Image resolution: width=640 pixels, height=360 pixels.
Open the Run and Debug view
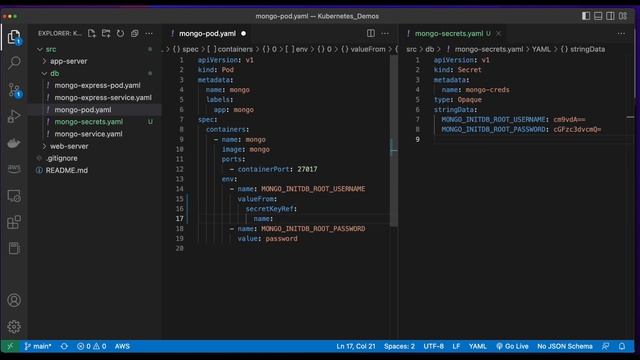[x=14, y=116]
